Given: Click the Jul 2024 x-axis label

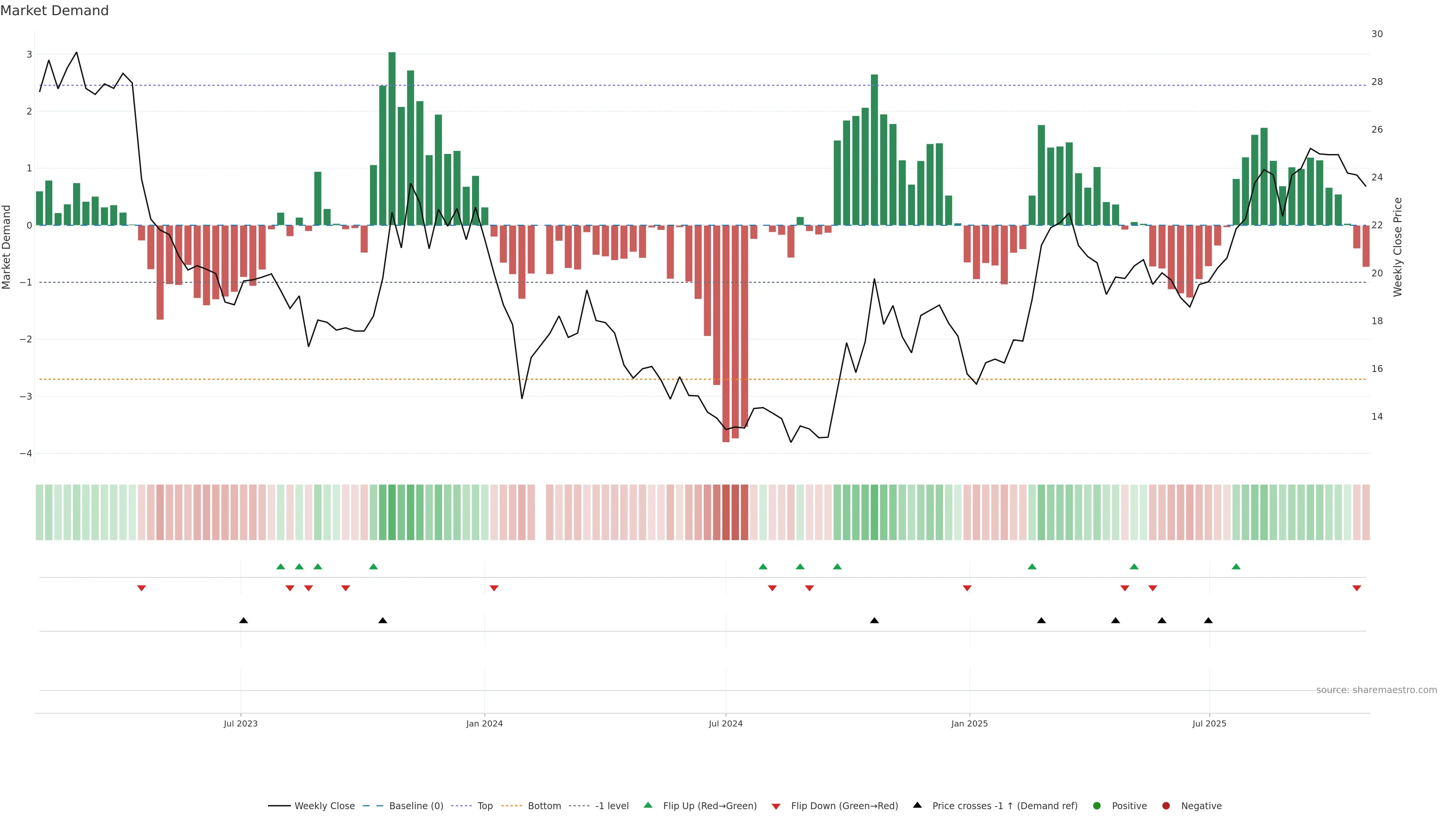Looking at the screenshot, I should pos(726,723).
